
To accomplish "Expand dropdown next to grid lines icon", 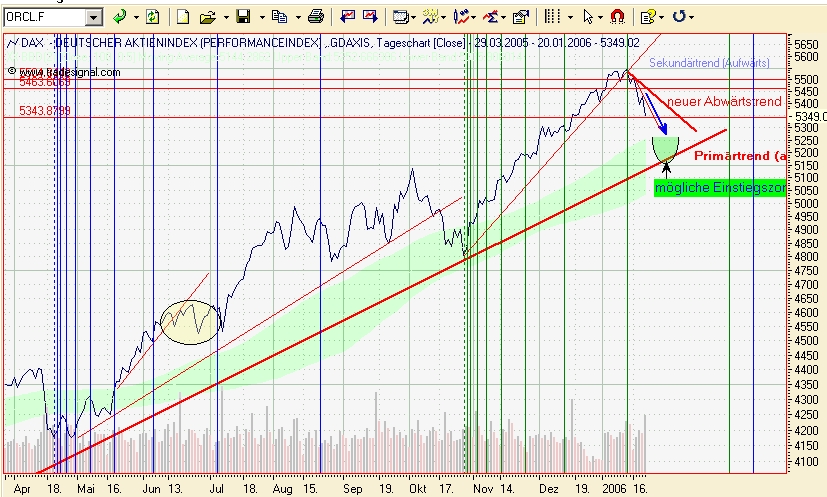I will [x=570, y=17].
